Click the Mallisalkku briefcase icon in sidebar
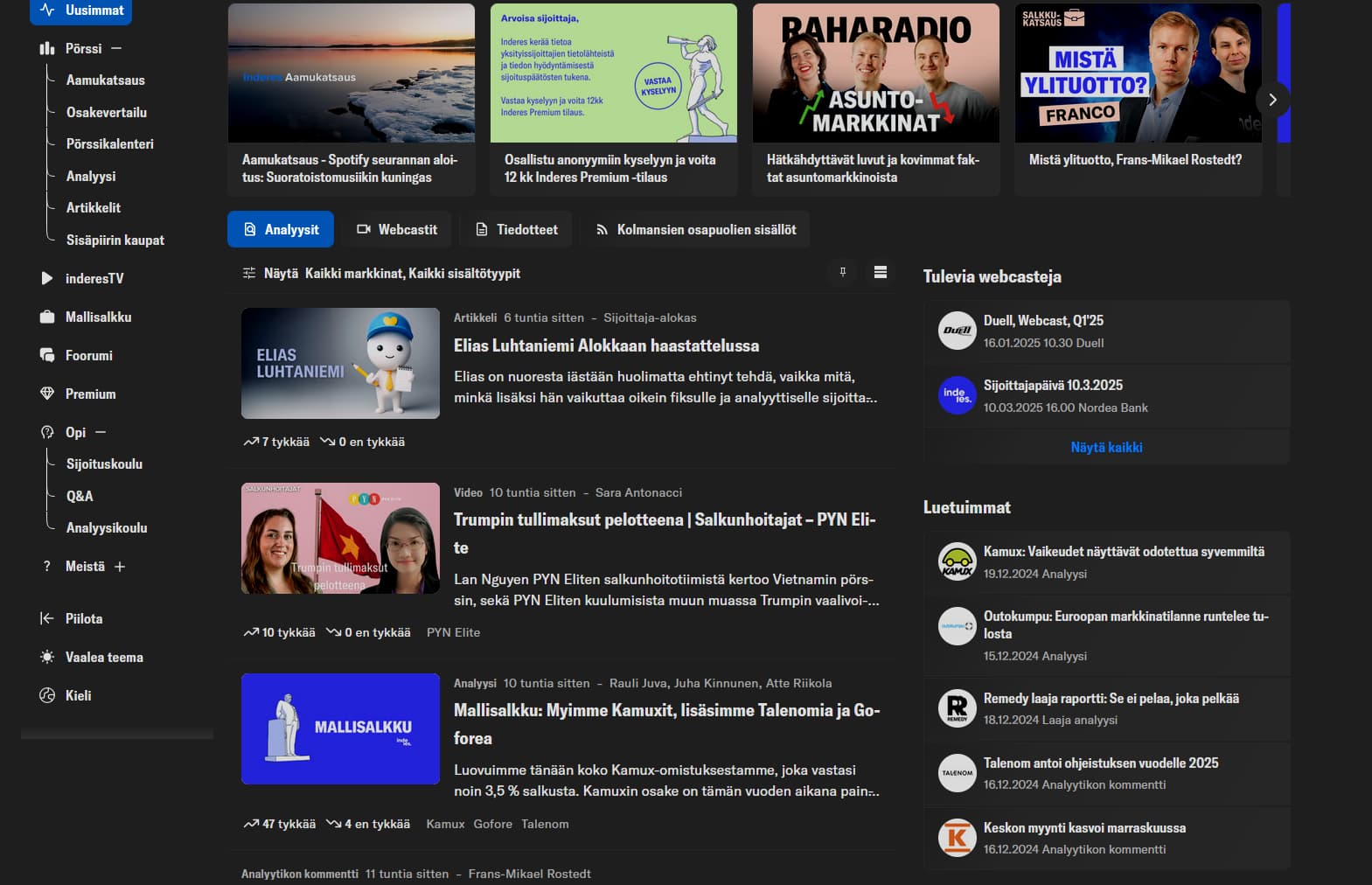Image resolution: width=1372 pixels, height=885 pixels. [47, 317]
